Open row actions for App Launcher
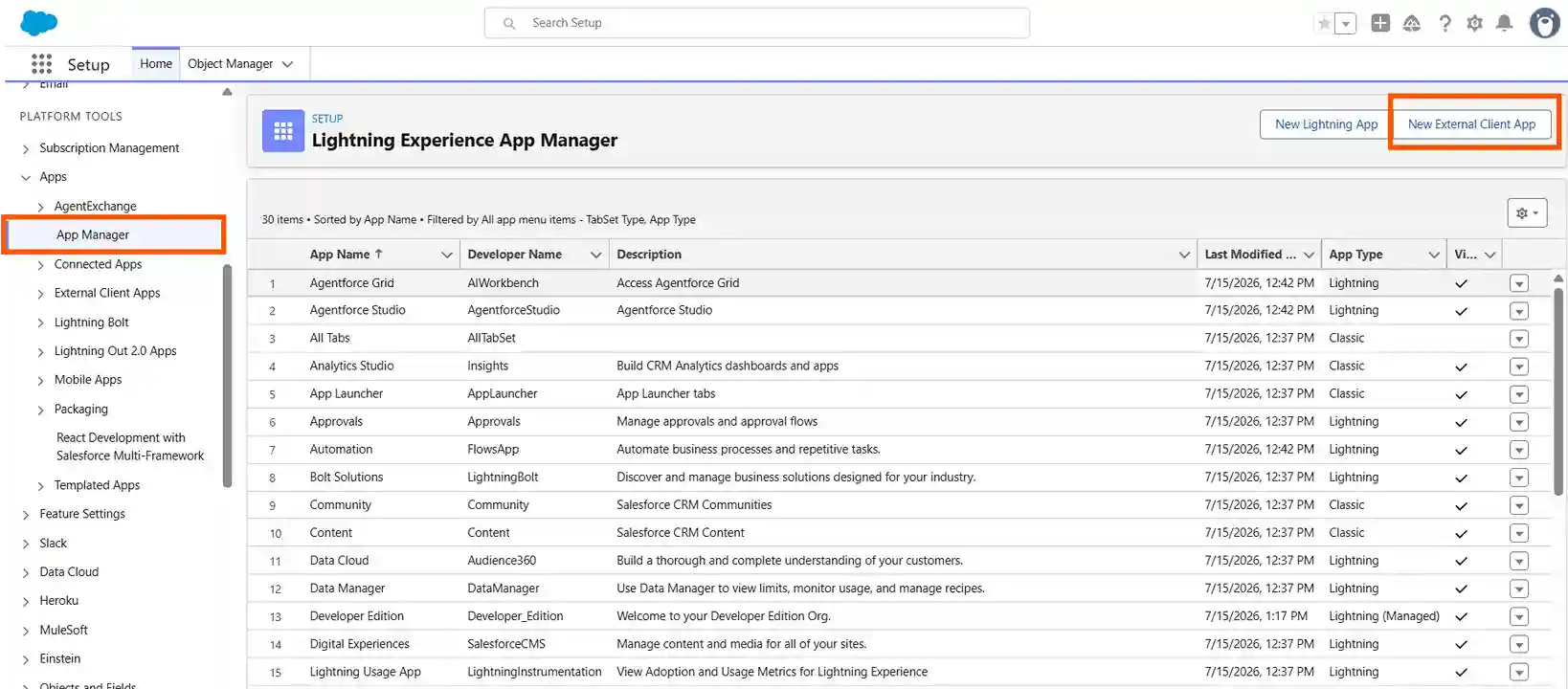 tap(1518, 394)
